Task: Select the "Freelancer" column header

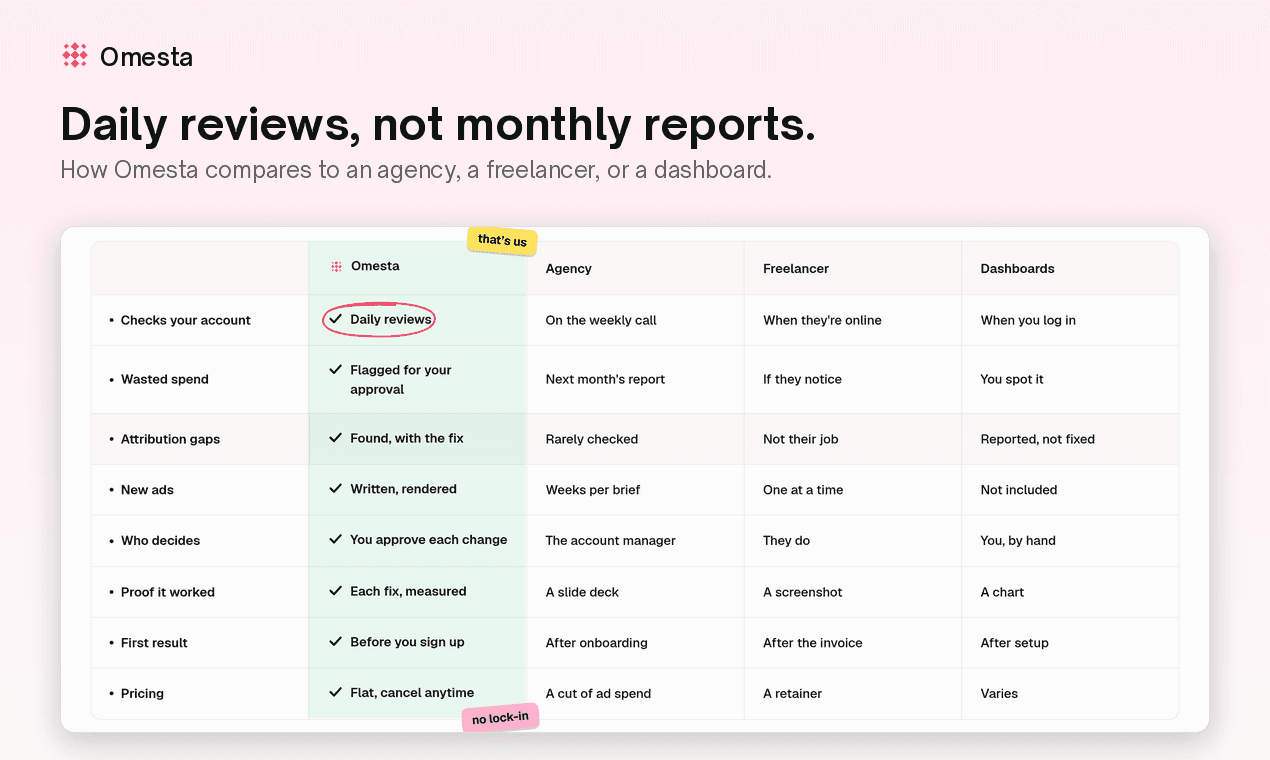Action: 796,268
